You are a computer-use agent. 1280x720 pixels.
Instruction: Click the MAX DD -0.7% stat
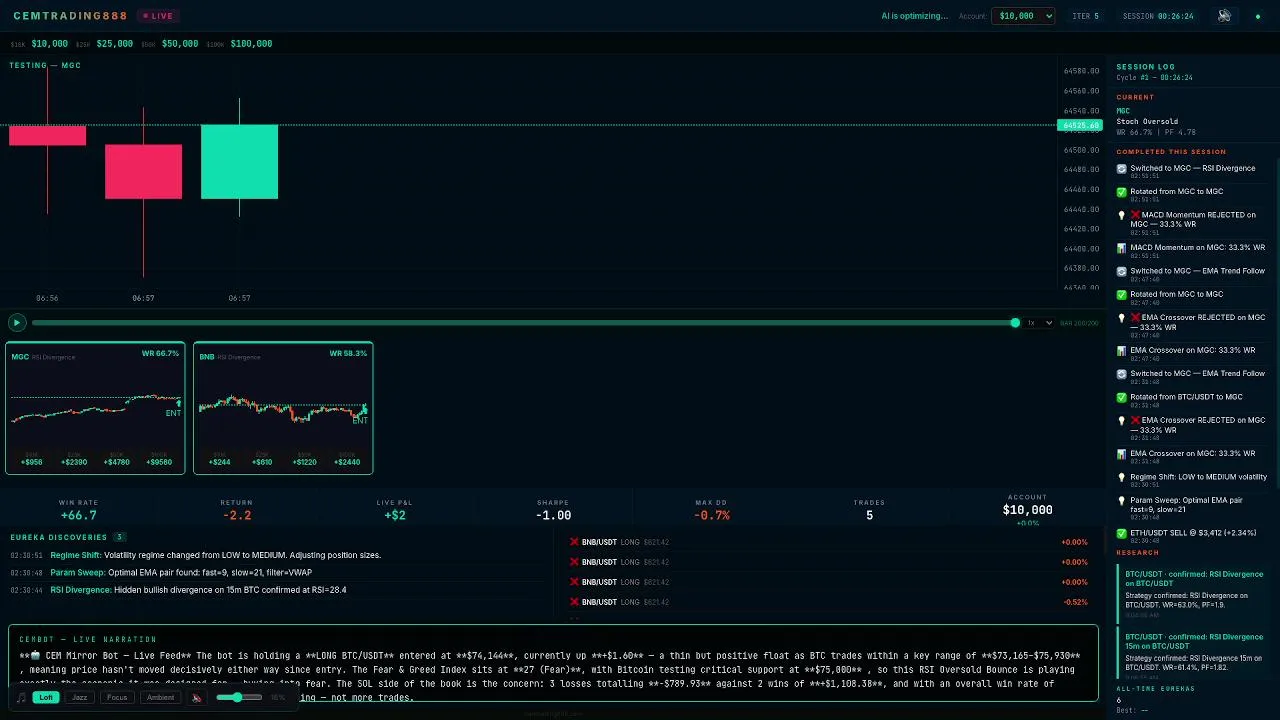point(711,510)
